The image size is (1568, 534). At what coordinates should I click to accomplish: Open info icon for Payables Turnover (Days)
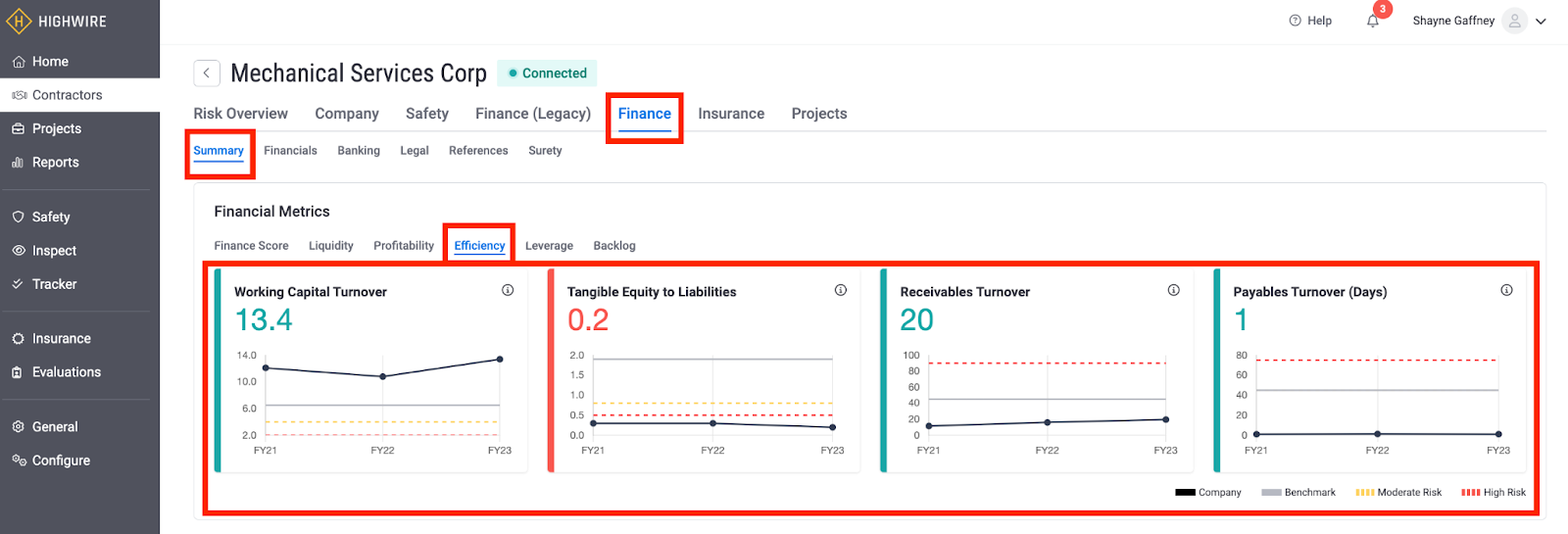pos(1506,290)
